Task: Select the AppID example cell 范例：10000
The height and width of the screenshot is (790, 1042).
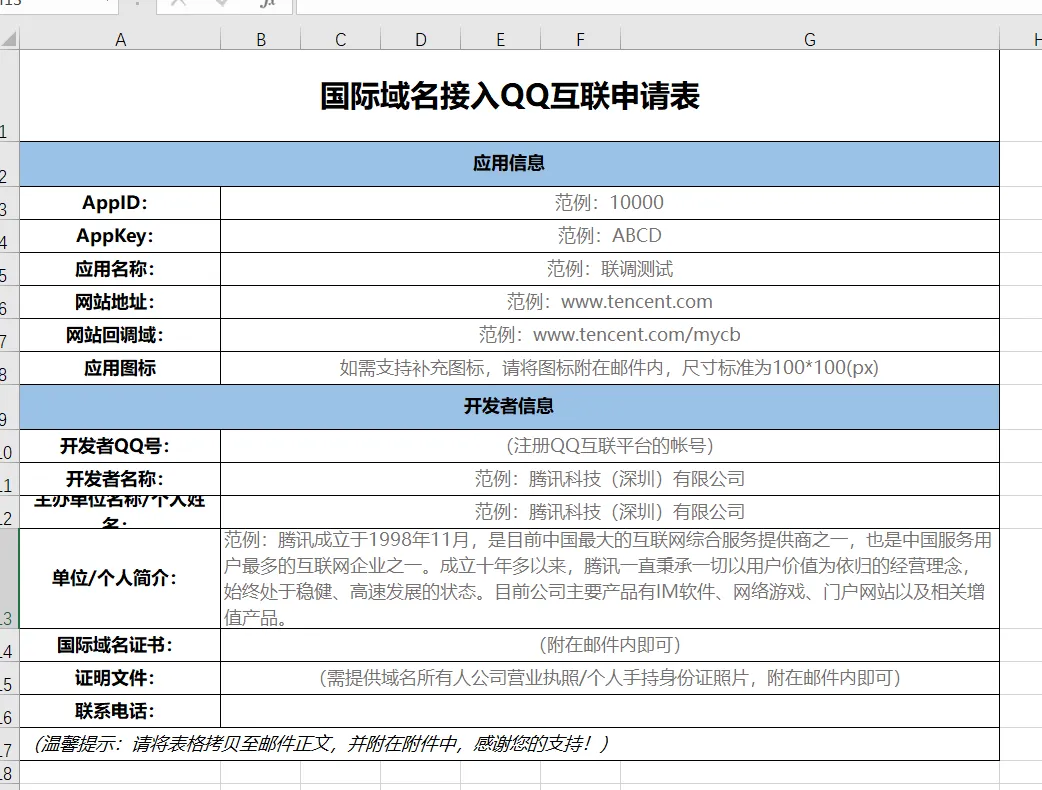Action: tap(609, 202)
